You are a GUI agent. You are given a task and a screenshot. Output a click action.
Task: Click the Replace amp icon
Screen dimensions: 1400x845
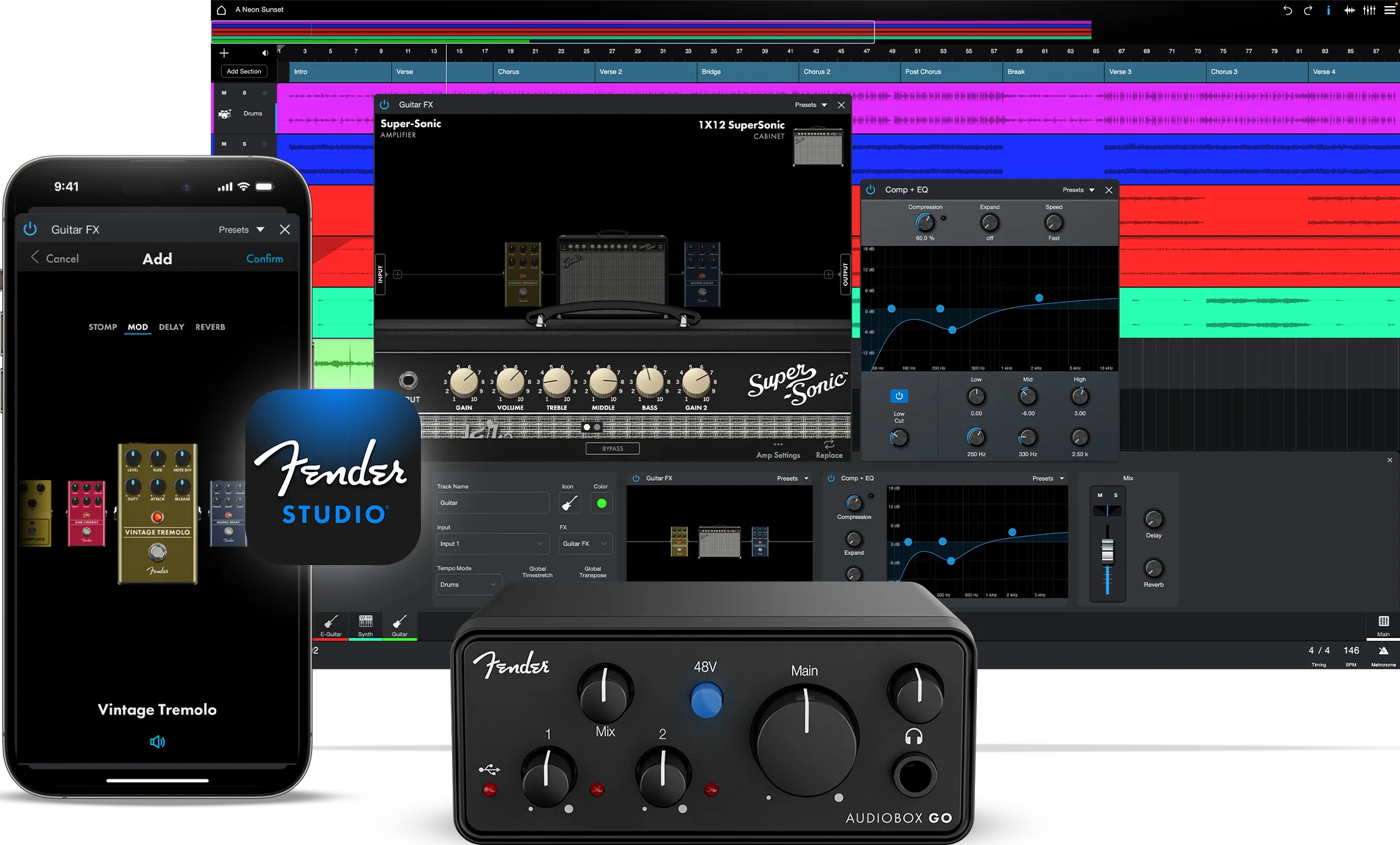click(x=829, y=445)
